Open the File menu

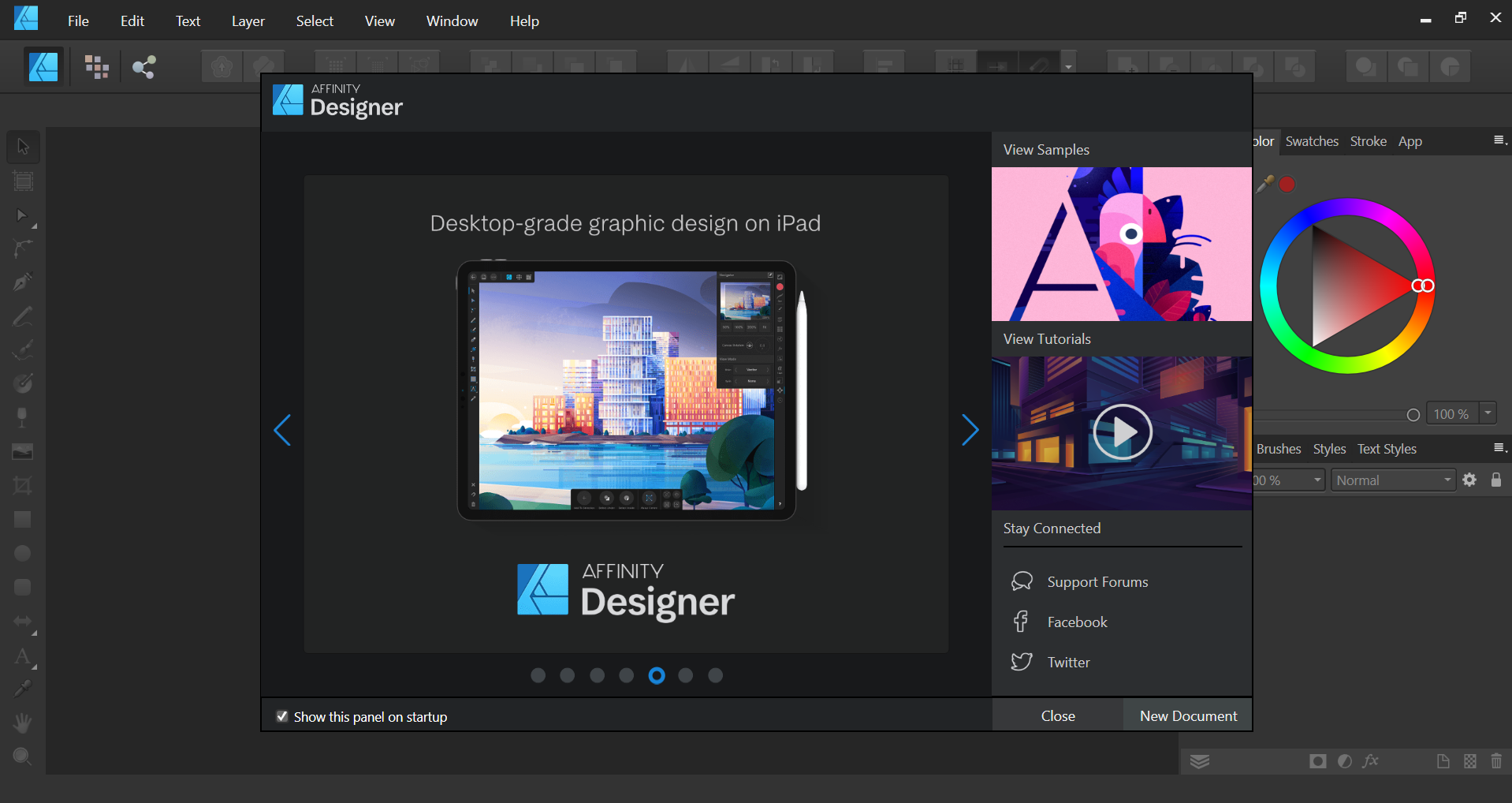(x=78, y=21)
